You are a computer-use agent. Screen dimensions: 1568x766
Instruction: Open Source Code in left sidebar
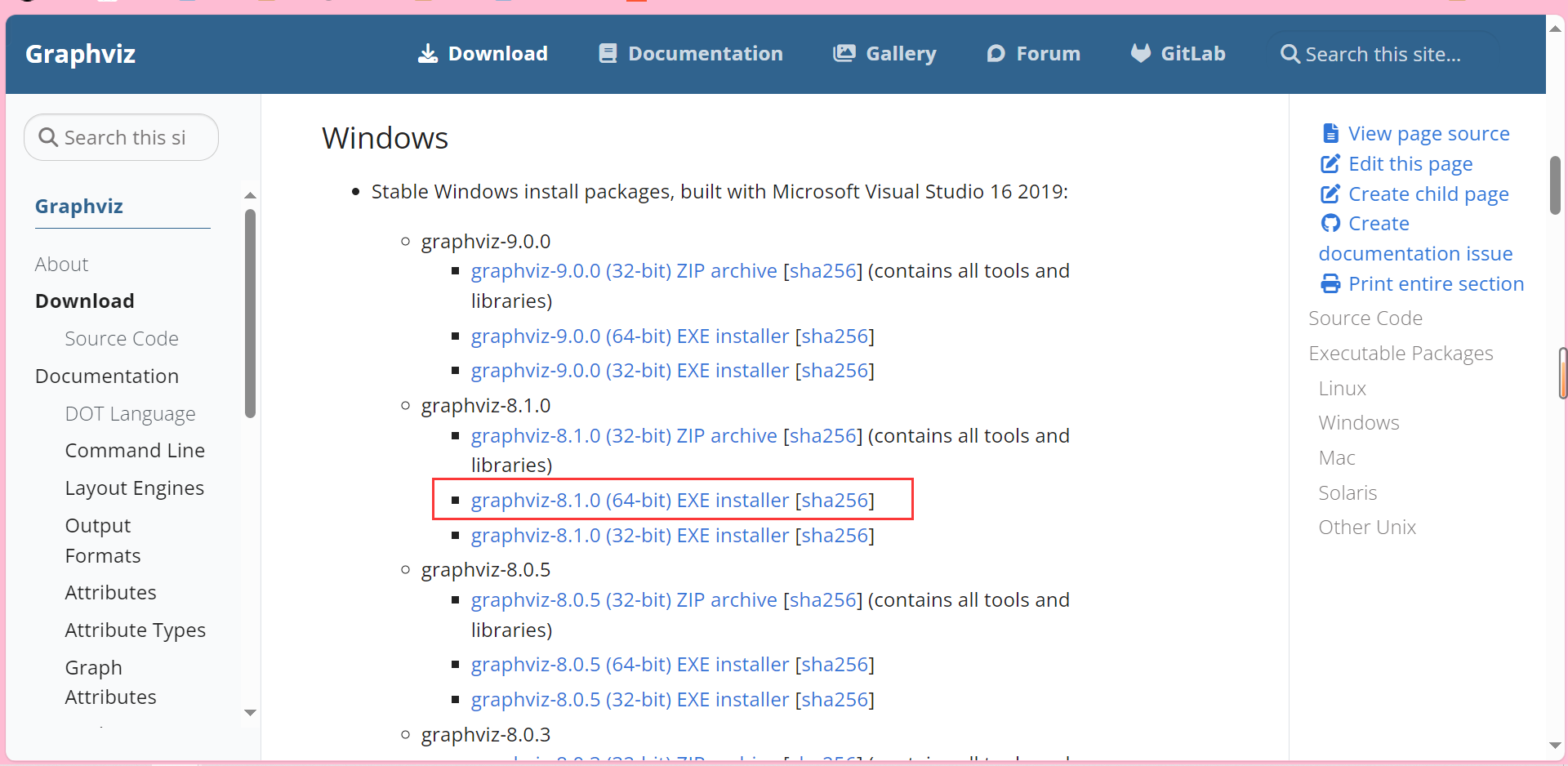click(x=122, y=338)
